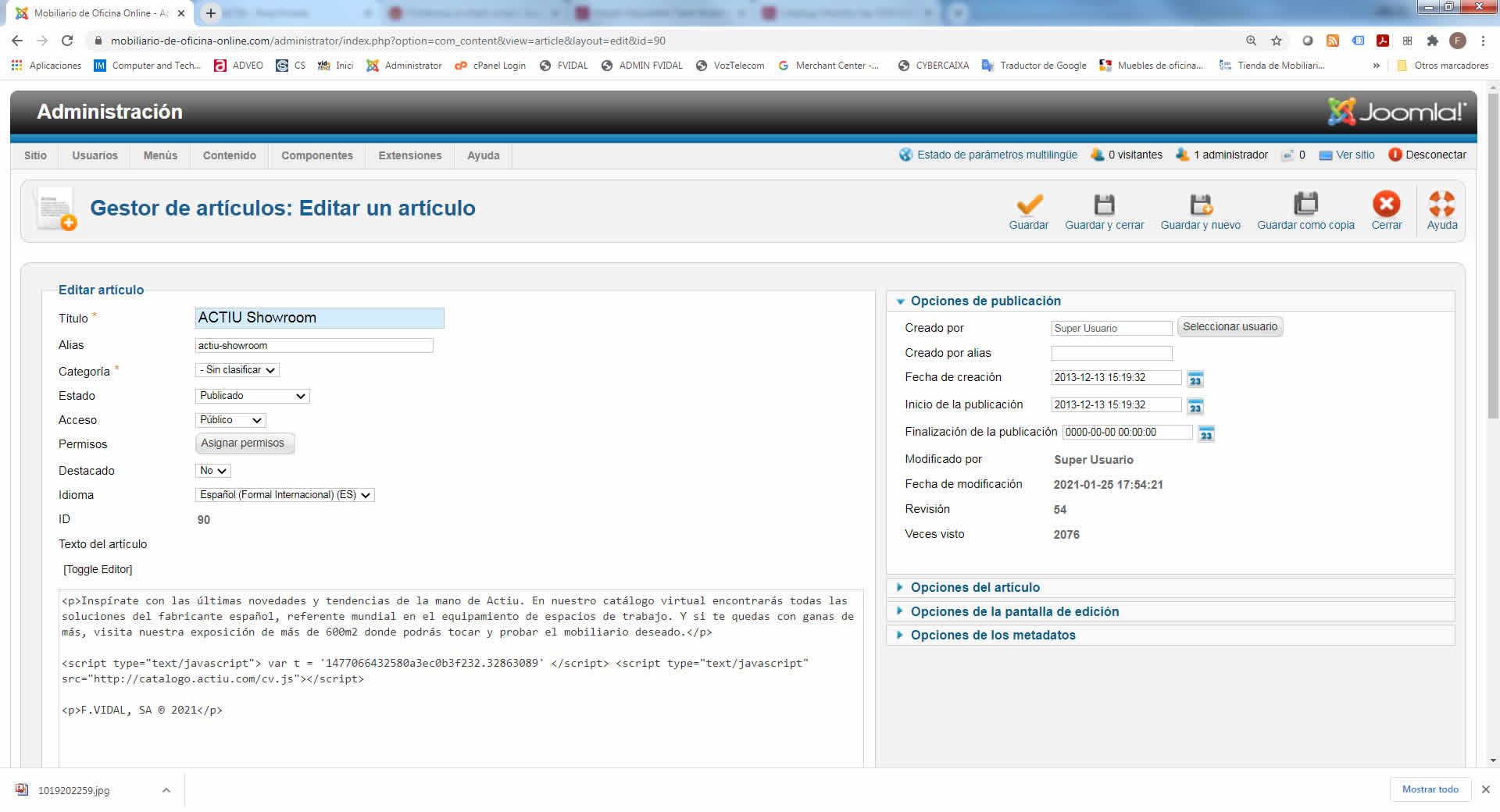The width and height of the screenshot is (1500, 812).
Task: Open cPanel Login bookmark
Action: [491, 66]
